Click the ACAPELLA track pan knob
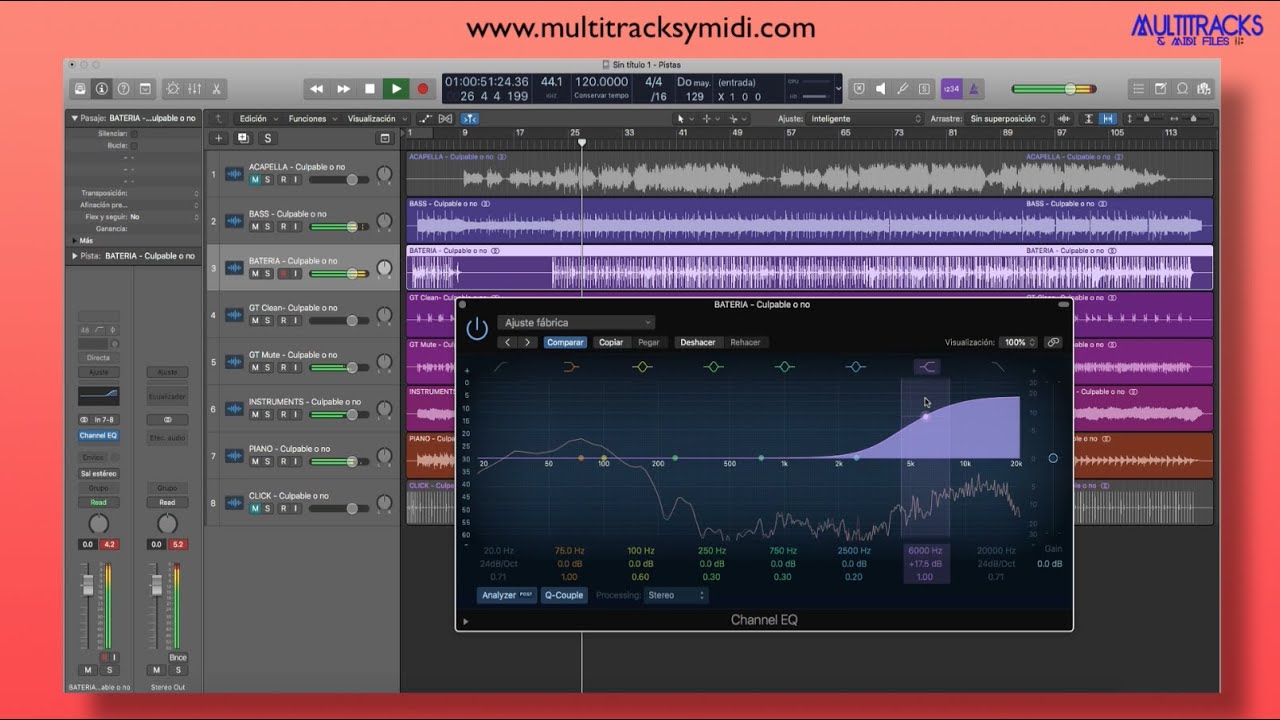Screen dimensions: 1280x720 click(384, 175)
